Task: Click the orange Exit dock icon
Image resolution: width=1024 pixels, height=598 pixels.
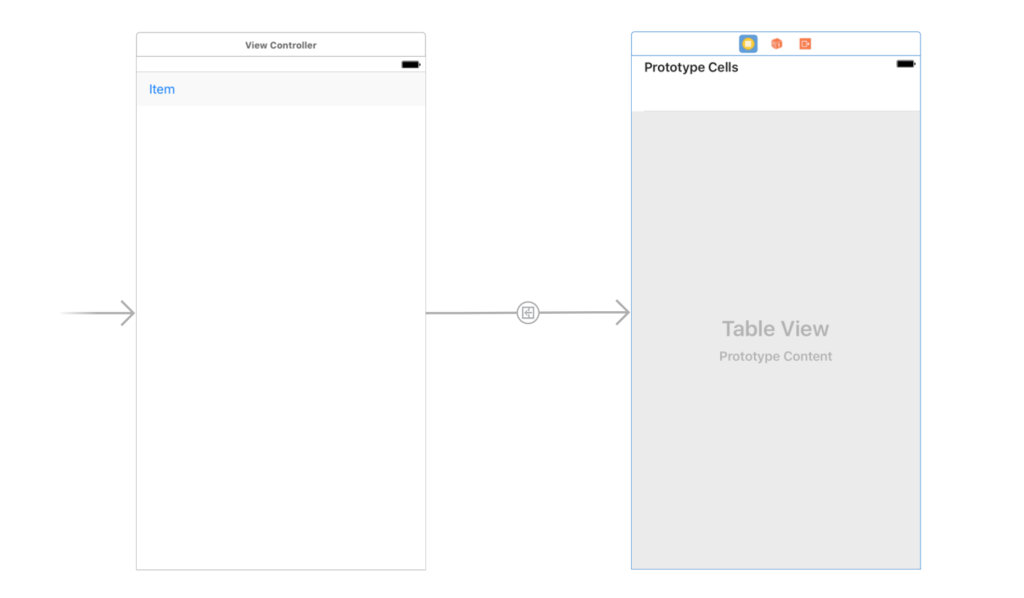Action: (805, 44)
